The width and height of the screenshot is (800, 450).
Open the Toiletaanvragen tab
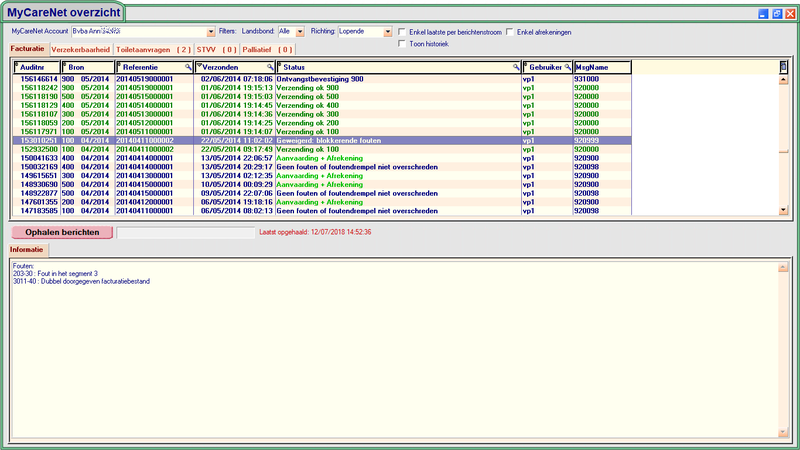tap(154, 49)
